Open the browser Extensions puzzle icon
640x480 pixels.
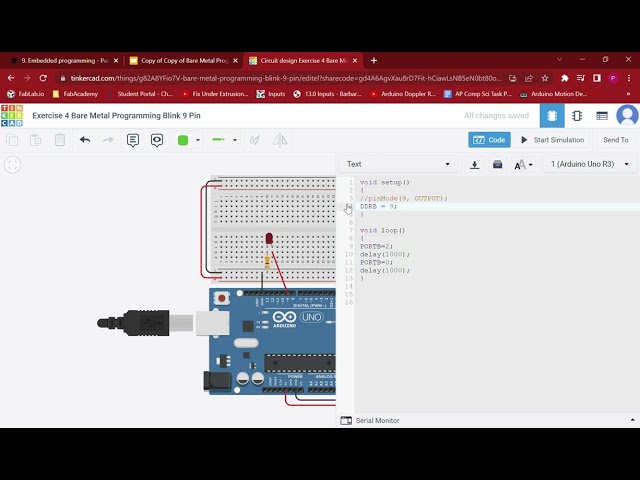(564, 78)
